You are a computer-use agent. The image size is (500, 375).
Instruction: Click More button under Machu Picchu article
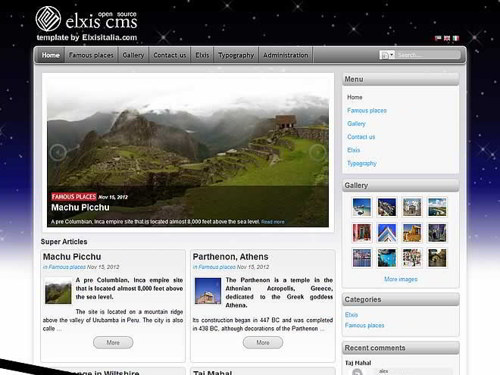point(113,342)
